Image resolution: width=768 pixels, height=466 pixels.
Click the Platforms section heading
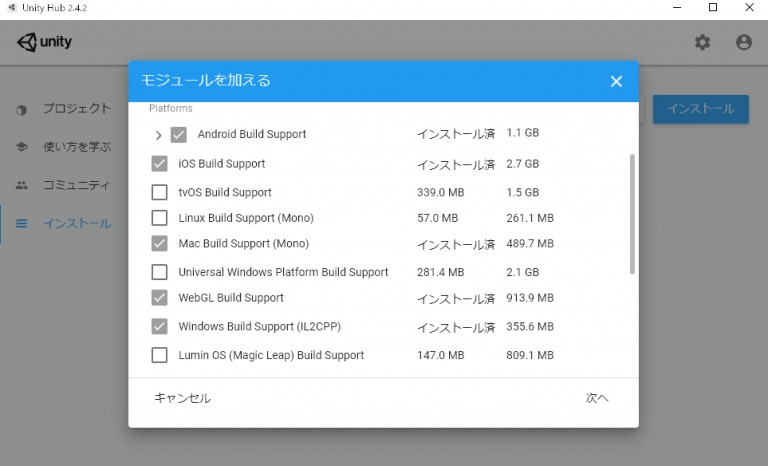pos(171,108)
